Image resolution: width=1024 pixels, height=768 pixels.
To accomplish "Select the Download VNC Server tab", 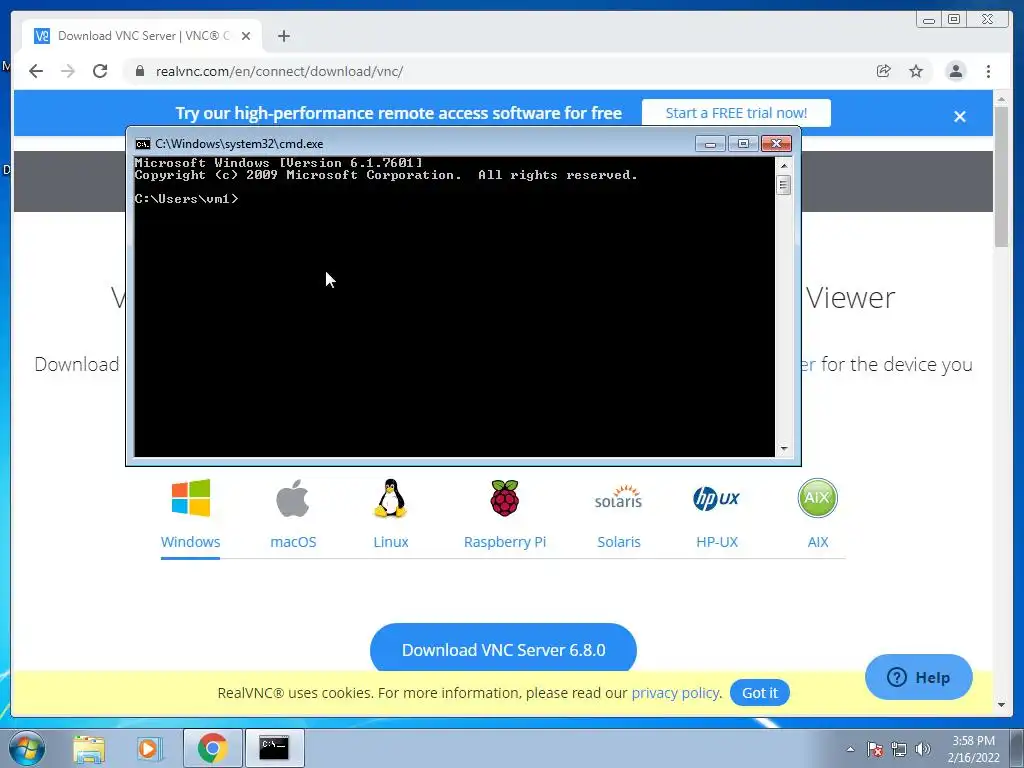I will 142,36.
